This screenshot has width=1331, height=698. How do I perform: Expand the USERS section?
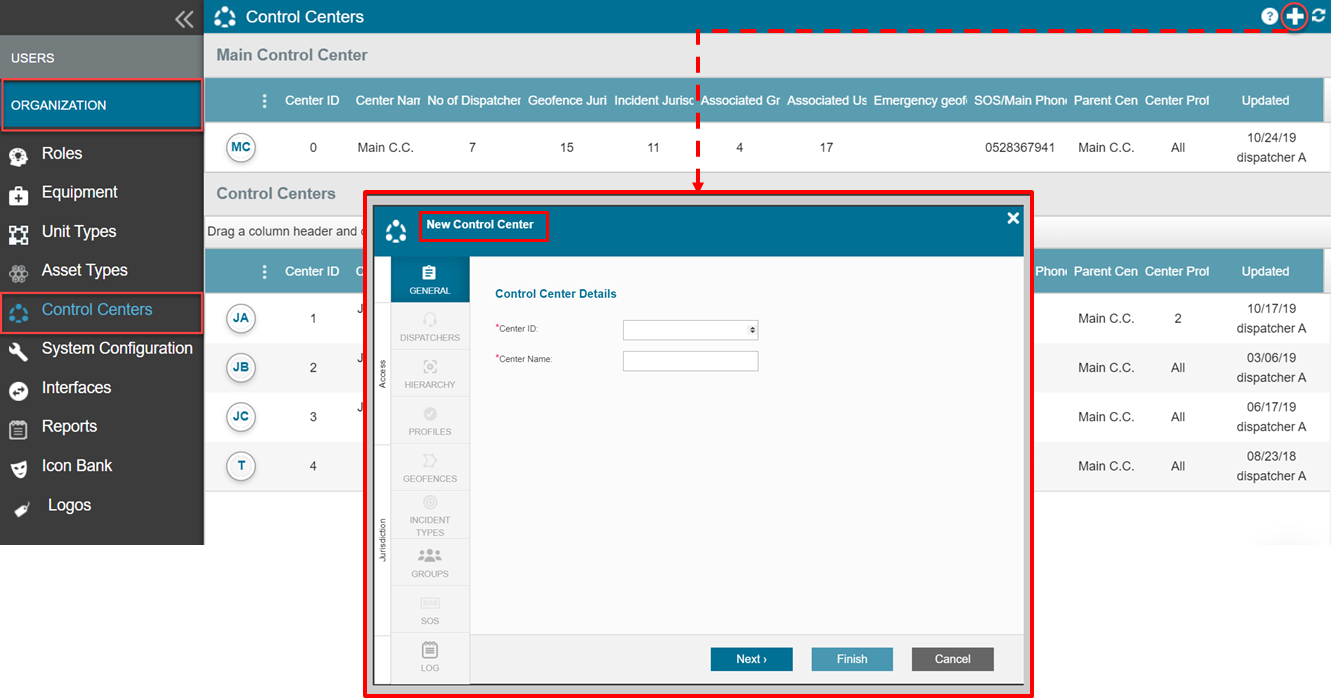[x=33, y=58]
